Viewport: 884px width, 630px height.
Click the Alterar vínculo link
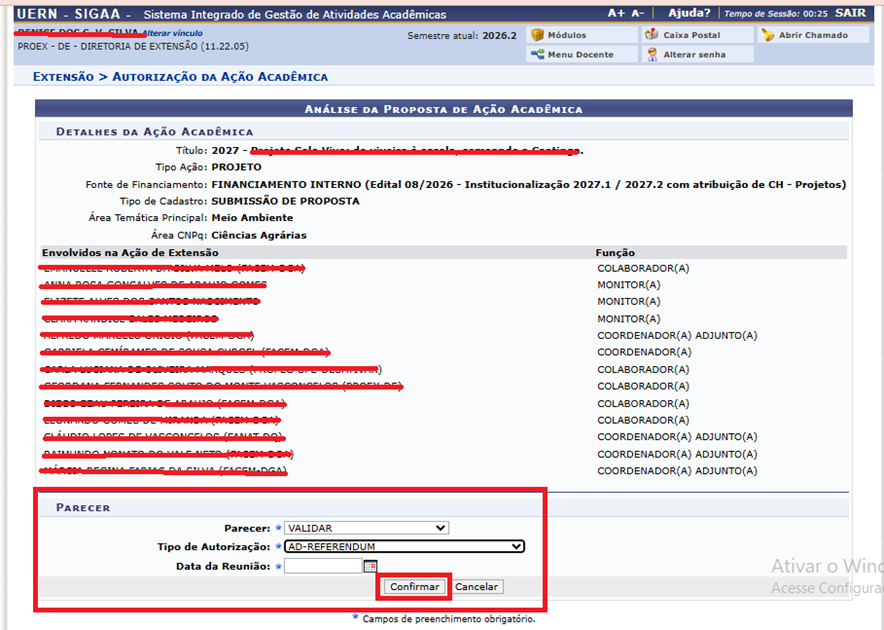coord(173,33)
